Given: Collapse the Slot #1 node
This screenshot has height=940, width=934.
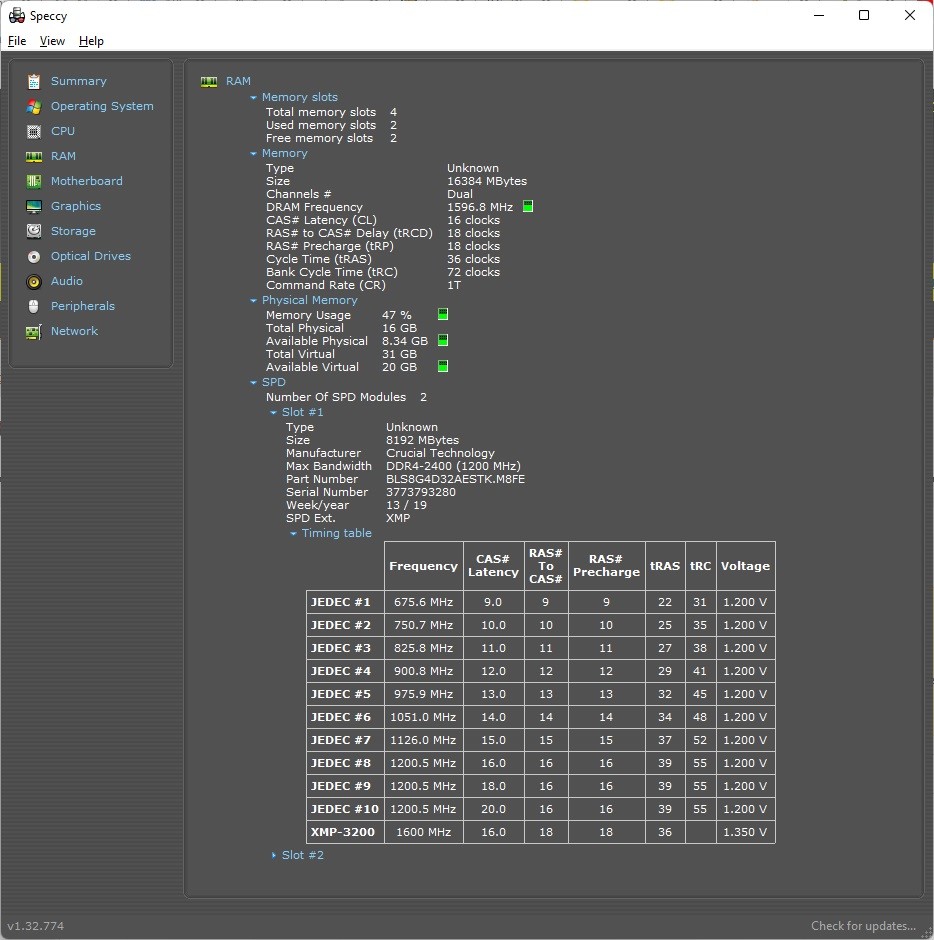Looking at the screenshot, I should click(x=273, y=412).
